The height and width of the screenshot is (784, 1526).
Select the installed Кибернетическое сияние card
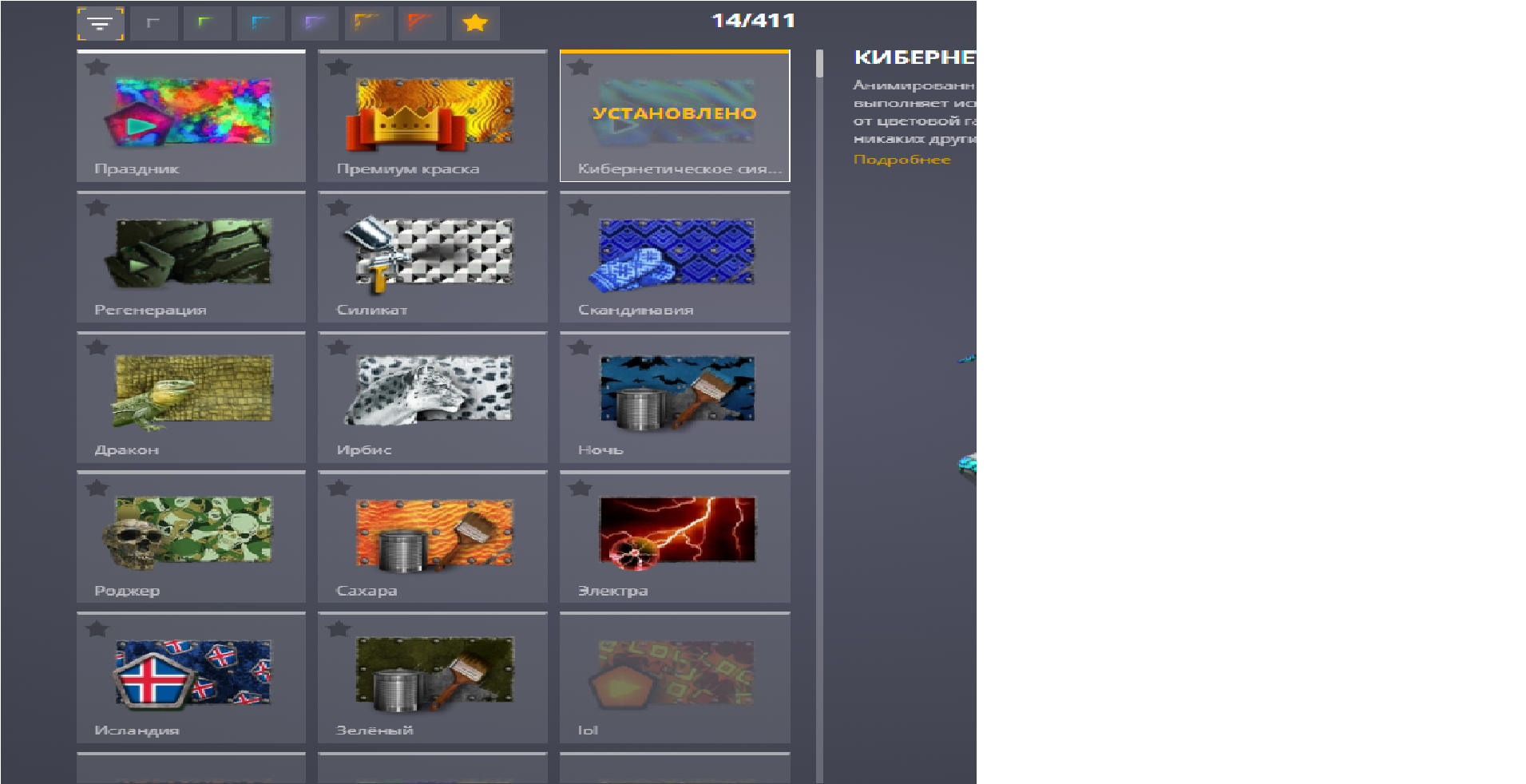click(675, 116)
